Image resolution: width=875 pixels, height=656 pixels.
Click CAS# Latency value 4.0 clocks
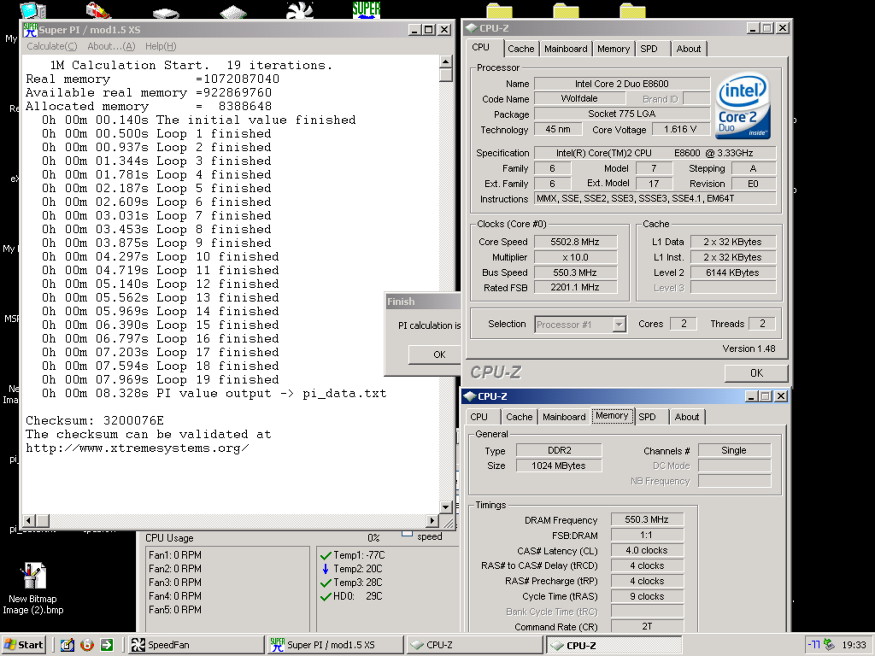point(646,550)
